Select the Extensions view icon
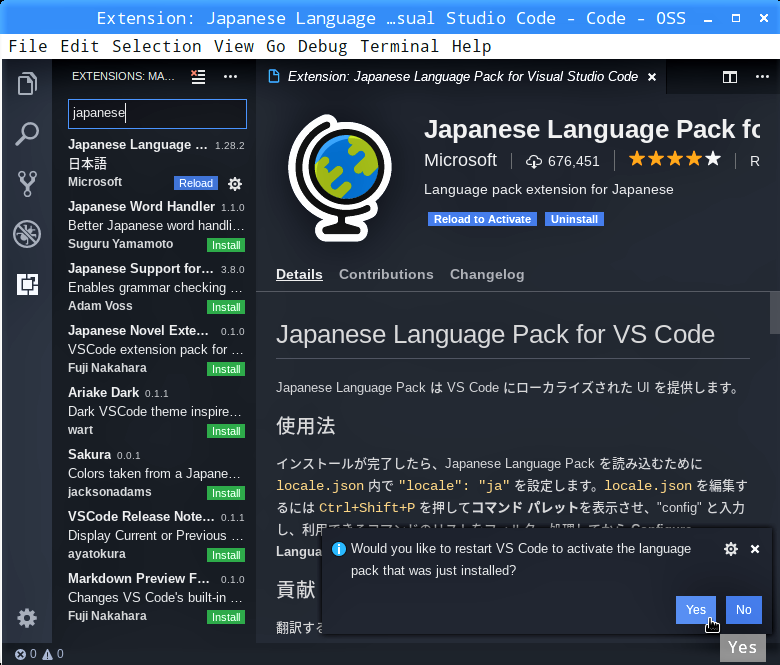780x665 pixels. [27, 285]
